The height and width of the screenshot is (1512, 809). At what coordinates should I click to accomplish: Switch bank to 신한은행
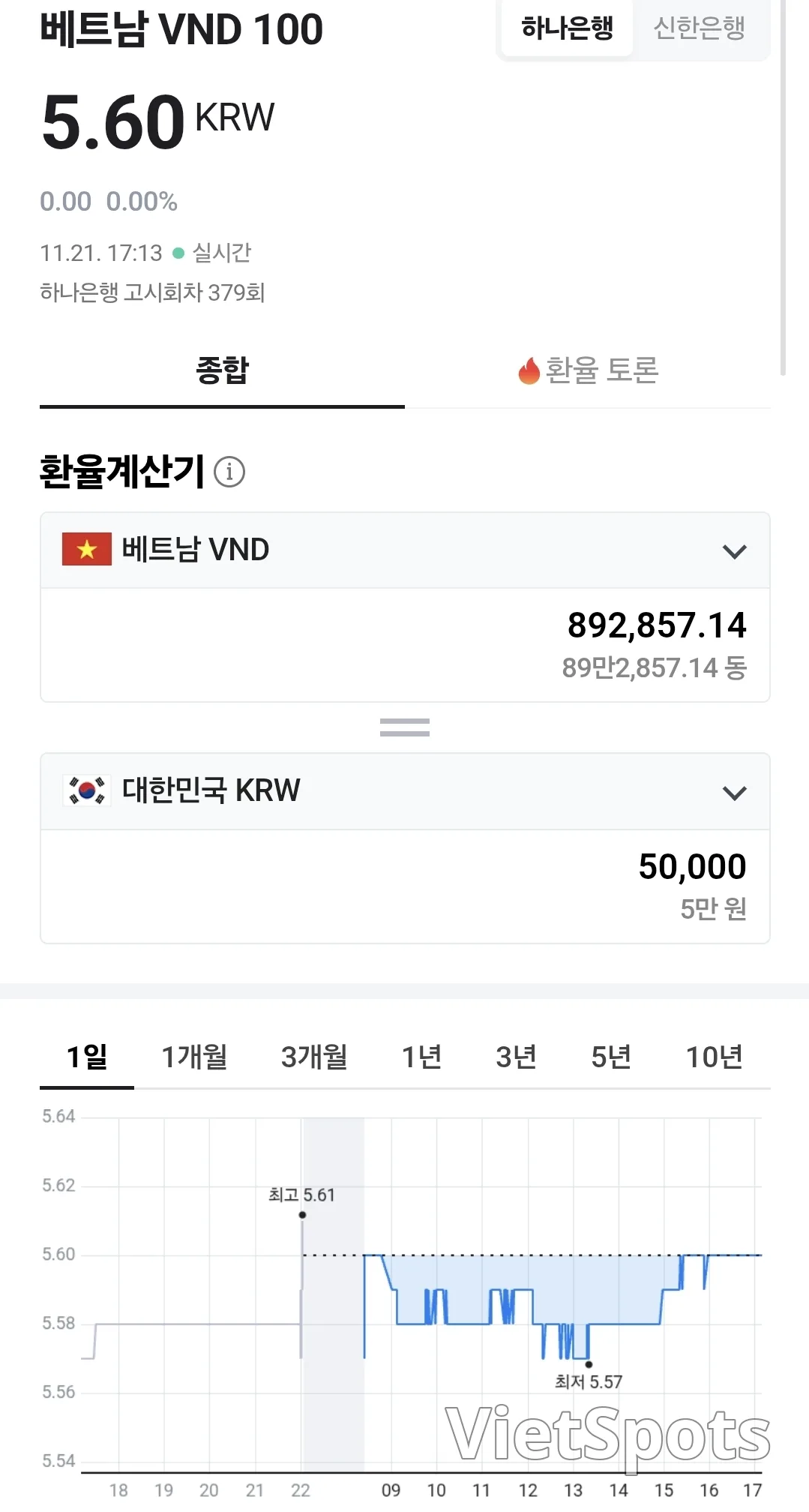pyautogui.click(x=700, y=28)
